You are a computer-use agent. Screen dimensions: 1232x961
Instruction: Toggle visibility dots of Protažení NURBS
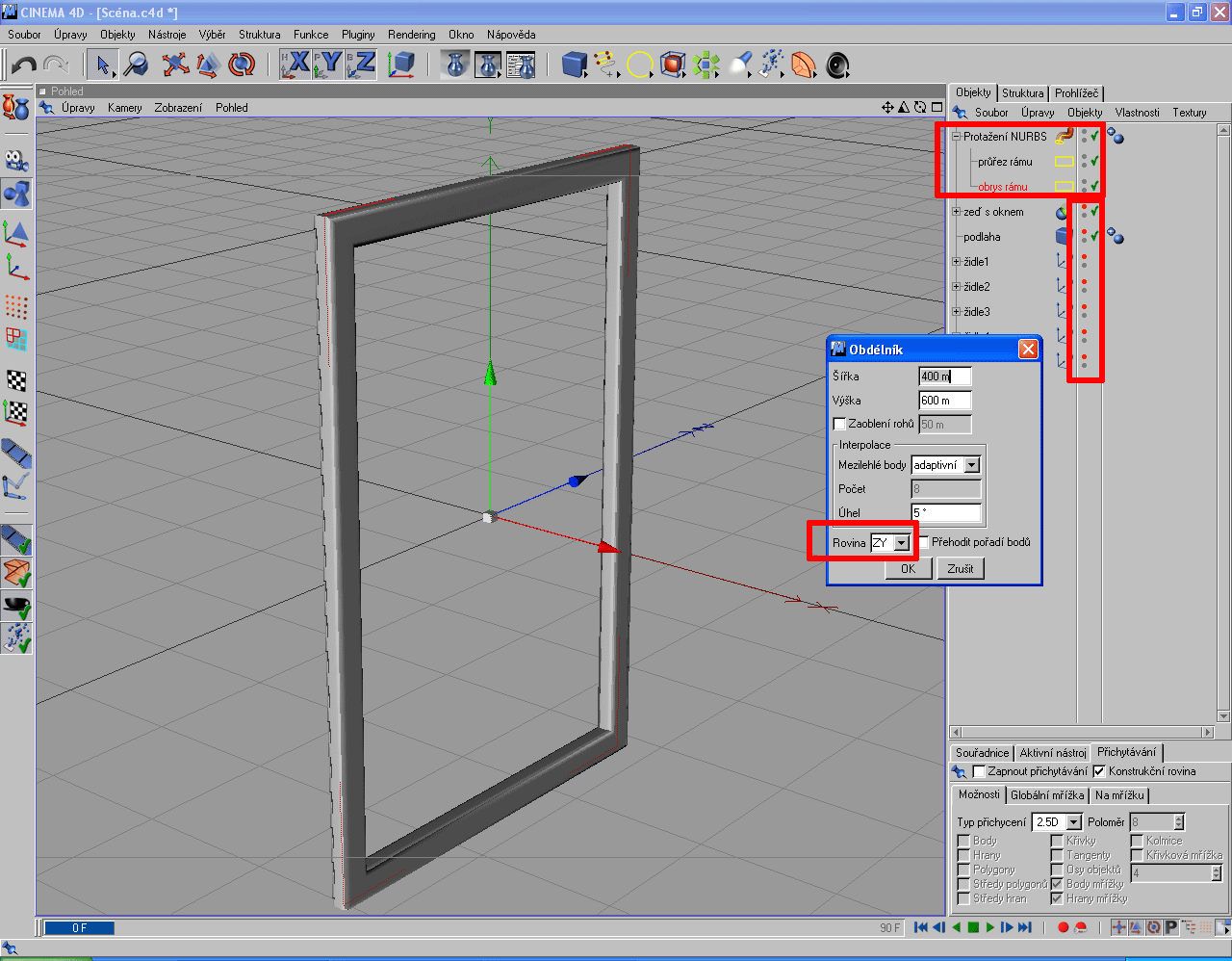click(x=1084, y=136)
